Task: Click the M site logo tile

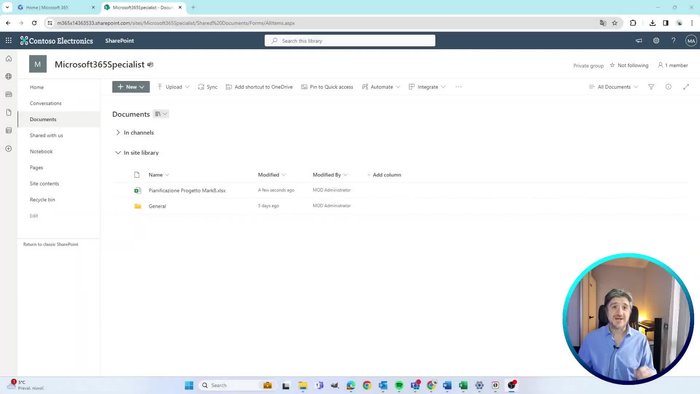Action: click(38, 64)
